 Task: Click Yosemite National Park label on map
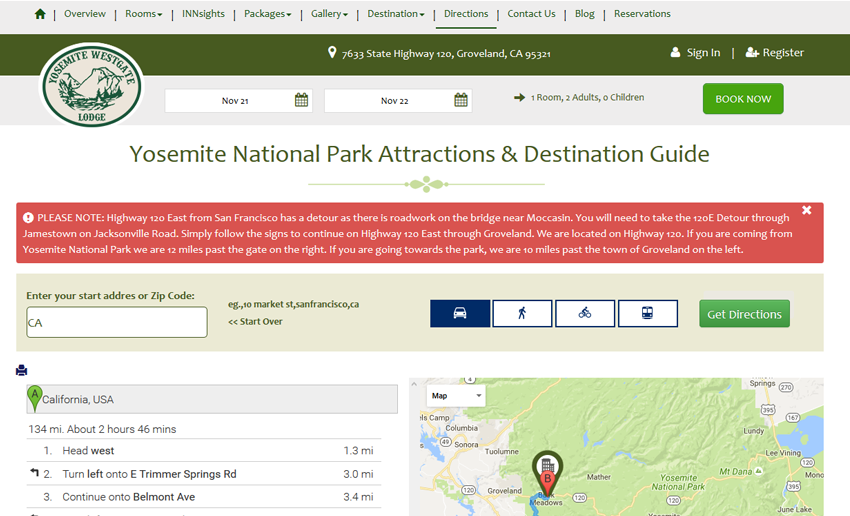pos(678,482)
